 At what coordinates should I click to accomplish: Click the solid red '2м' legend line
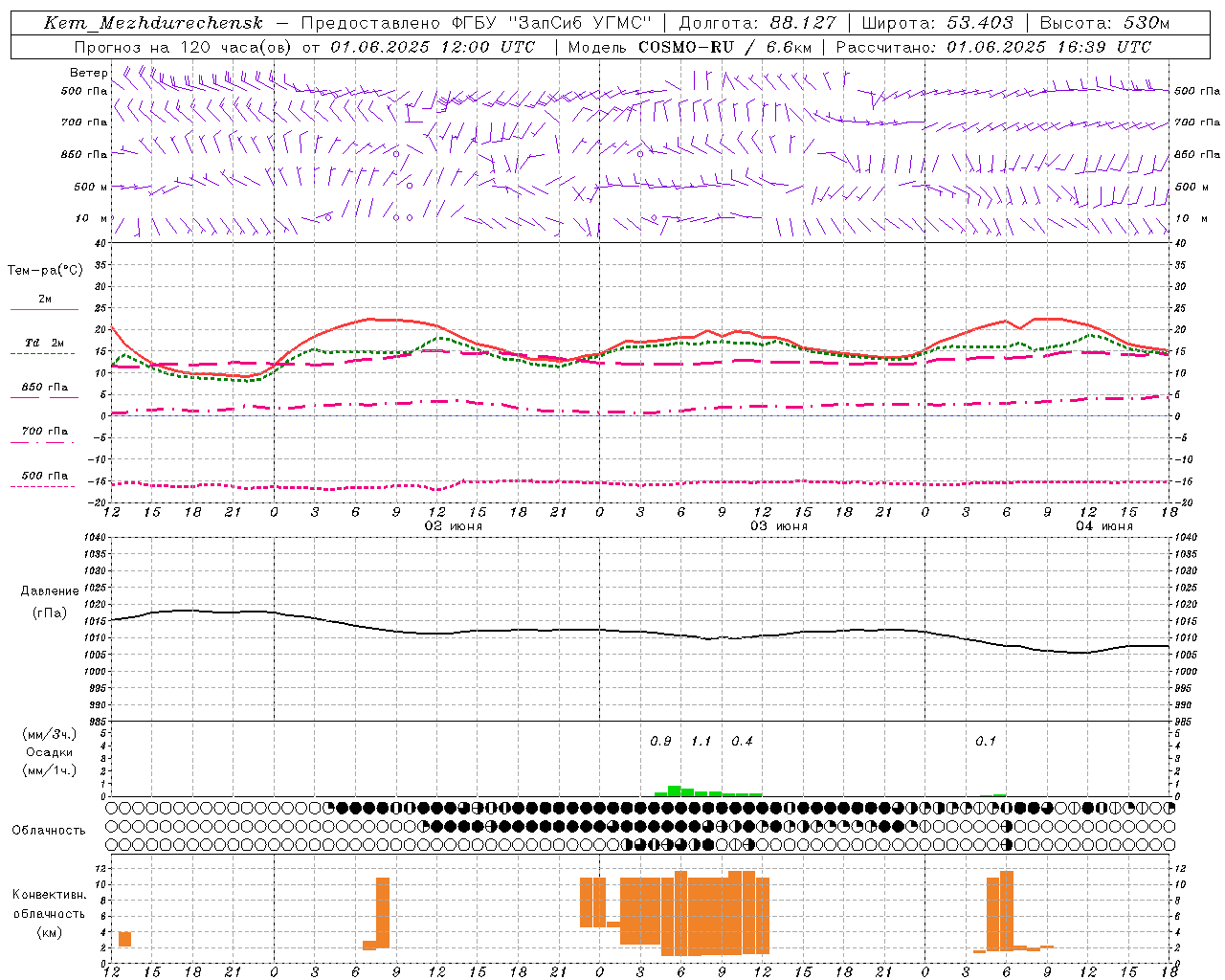[x=44, y=309]
